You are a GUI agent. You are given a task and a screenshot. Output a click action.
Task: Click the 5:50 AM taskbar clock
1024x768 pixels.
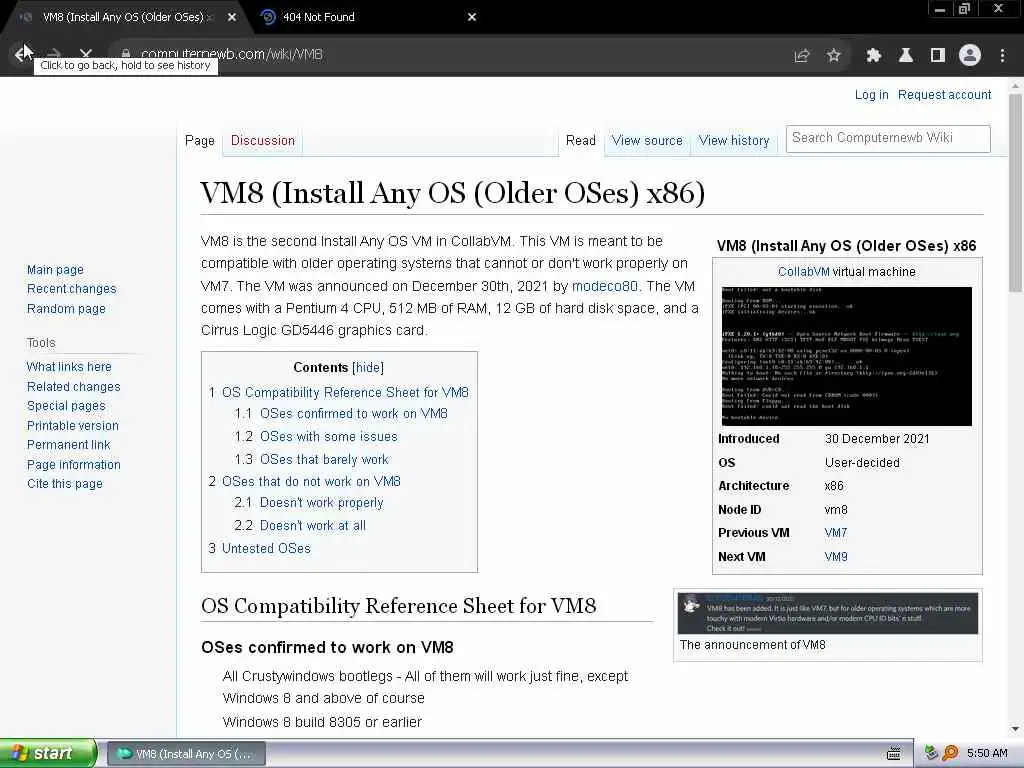click(987, 753)
